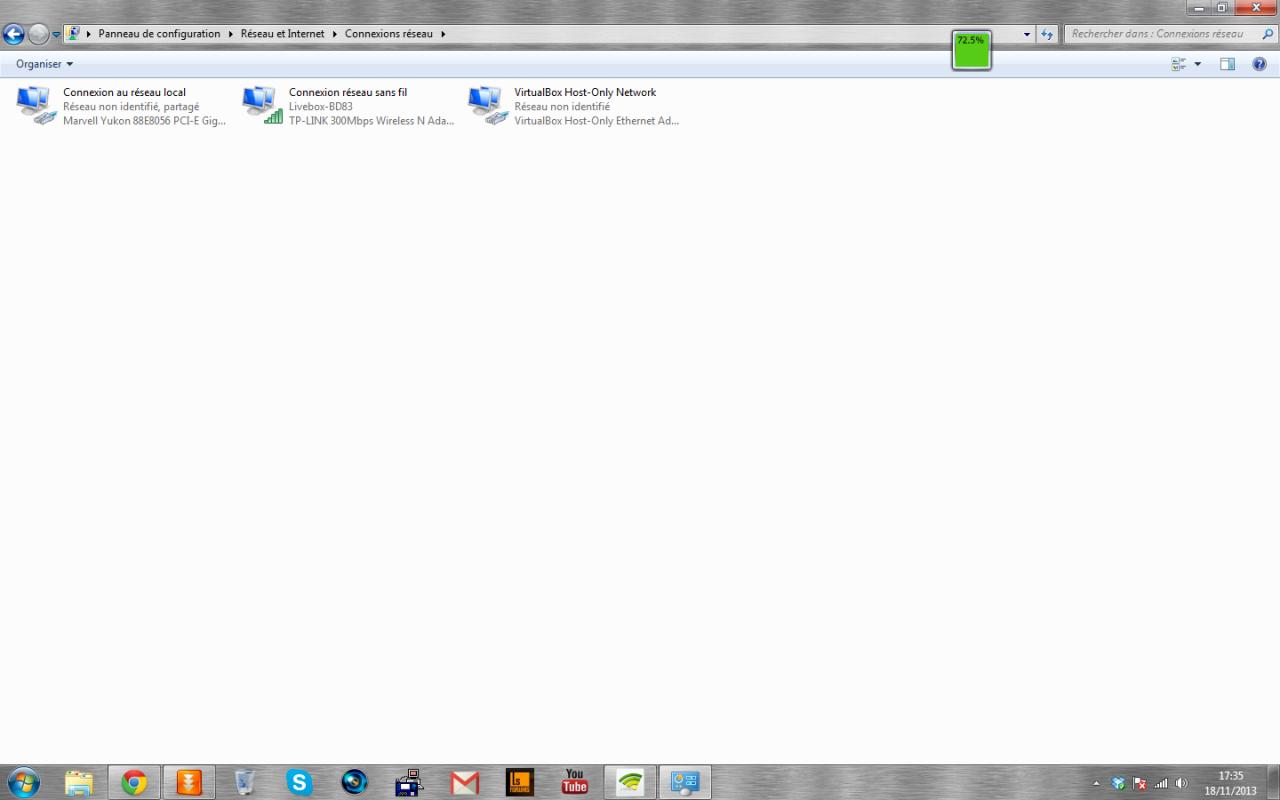Launch Google Chrome from the taskbar
This screenshot has width=1280, height=800.
point(134,782)
